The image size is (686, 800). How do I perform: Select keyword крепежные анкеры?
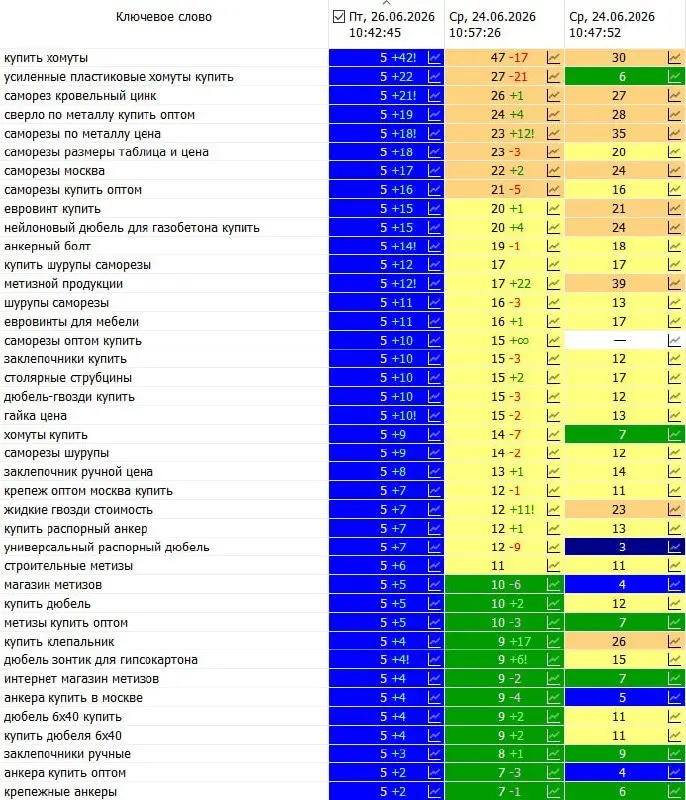[x=60, y=791]
